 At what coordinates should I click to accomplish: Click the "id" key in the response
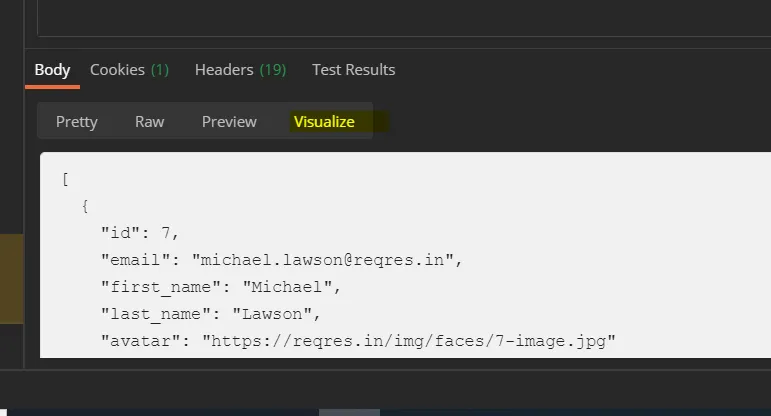[122, 233]
